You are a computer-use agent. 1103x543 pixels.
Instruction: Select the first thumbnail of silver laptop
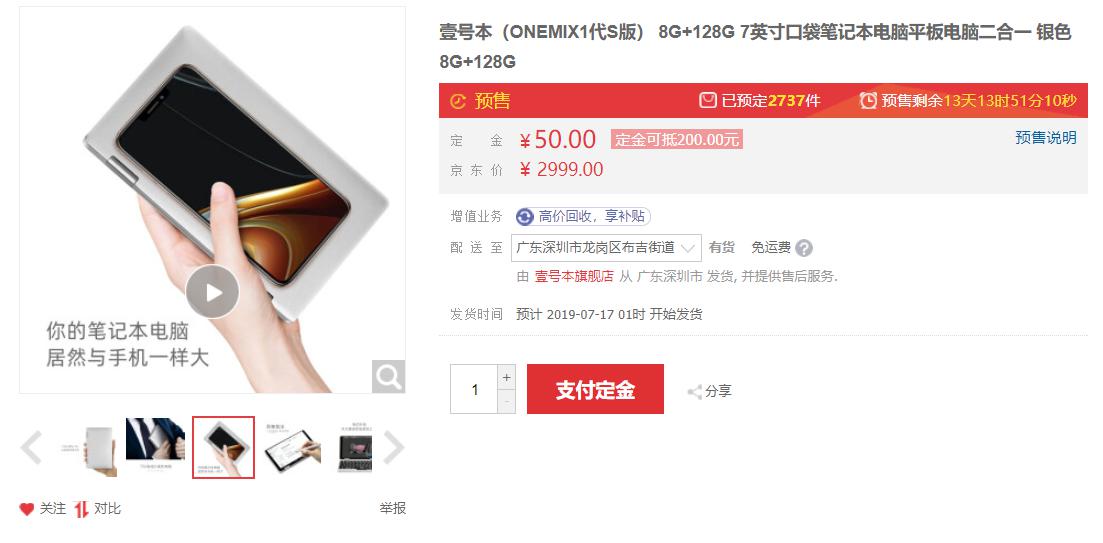pos(88,447)
